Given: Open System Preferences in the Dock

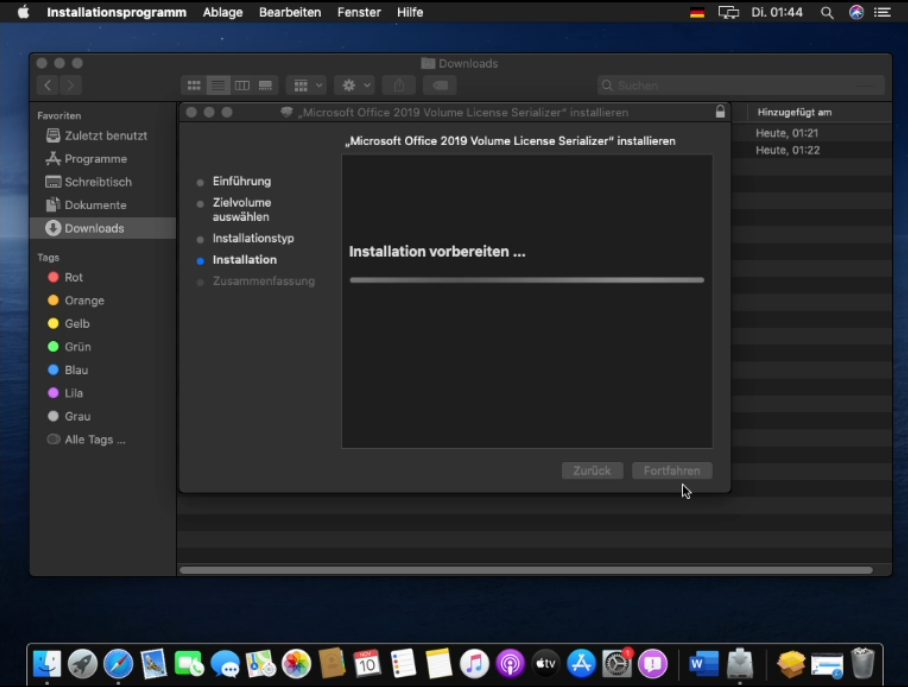Looking at the screenshot, I should pos(617,663).
